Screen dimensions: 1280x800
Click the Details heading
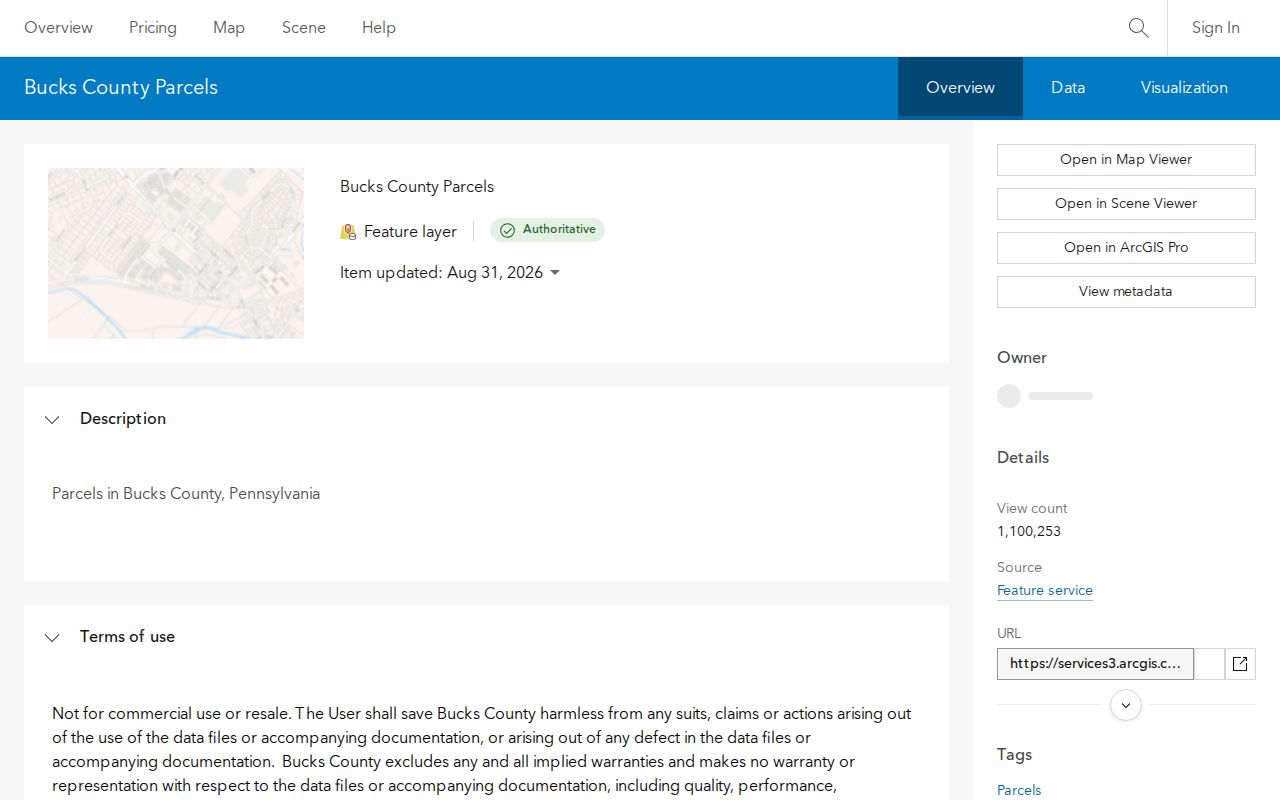[1023, 458]
